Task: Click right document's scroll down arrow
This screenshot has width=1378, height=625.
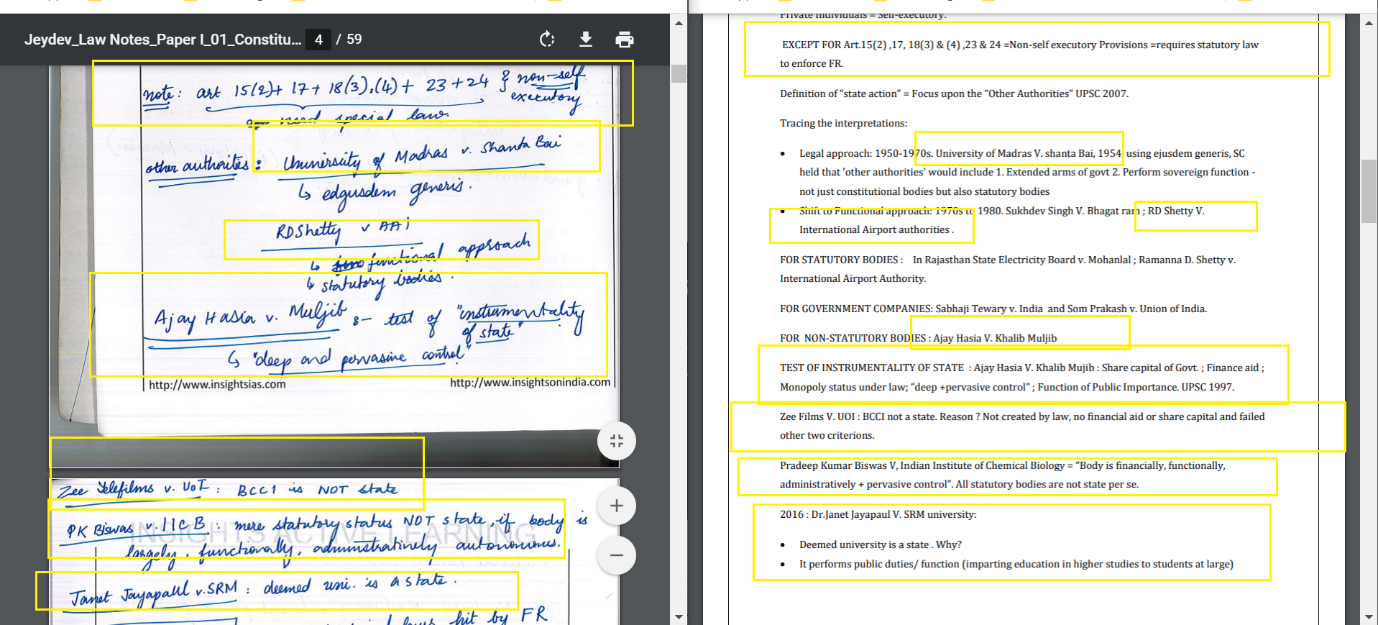Action: coord(1369,616)
